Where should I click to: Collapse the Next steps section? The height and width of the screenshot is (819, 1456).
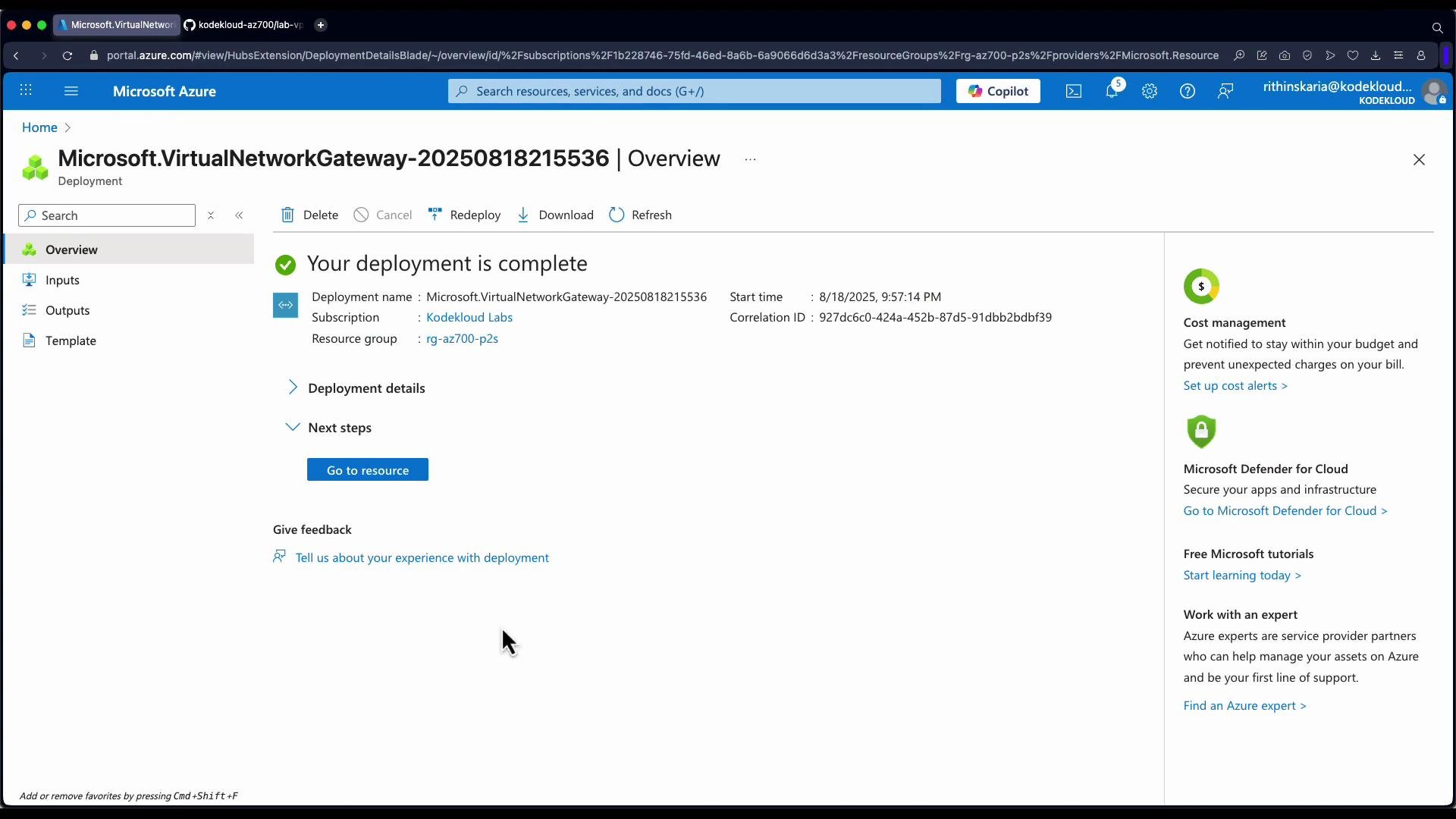pyautogui.click(x=329, y=427)
